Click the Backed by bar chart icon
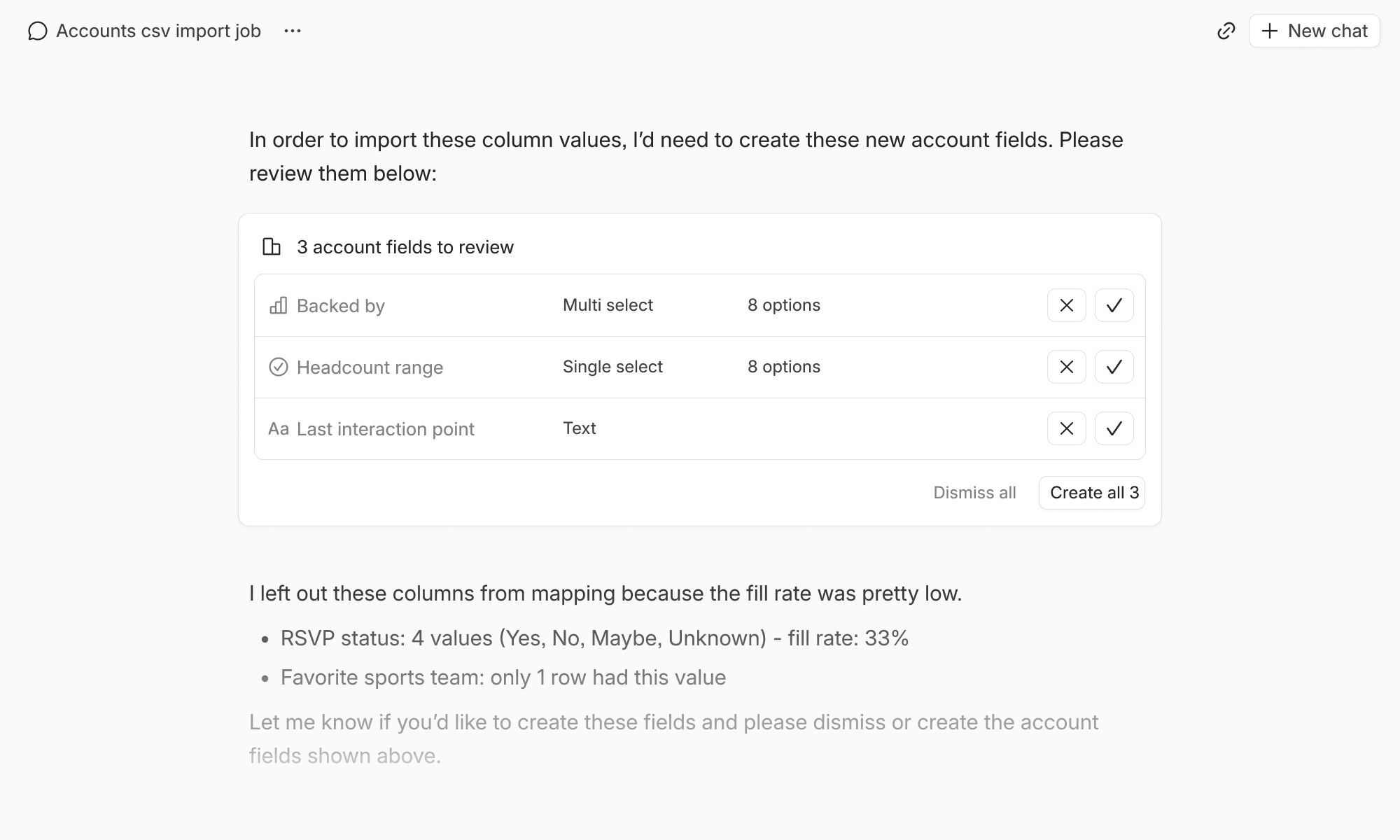The width and height of the screenshot is (1400, 840). click(x=279, y=306)
